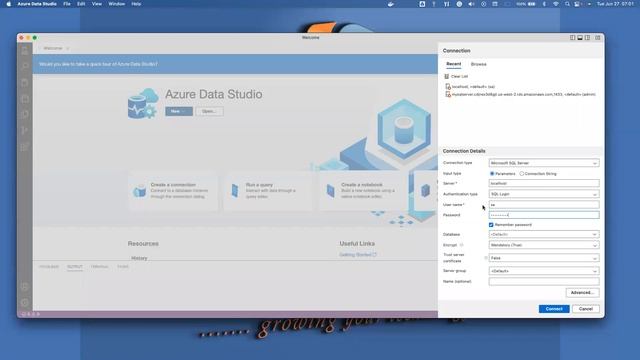Open Spotlight search in the menu bar
640x360 pixels.
pos(567,4)
